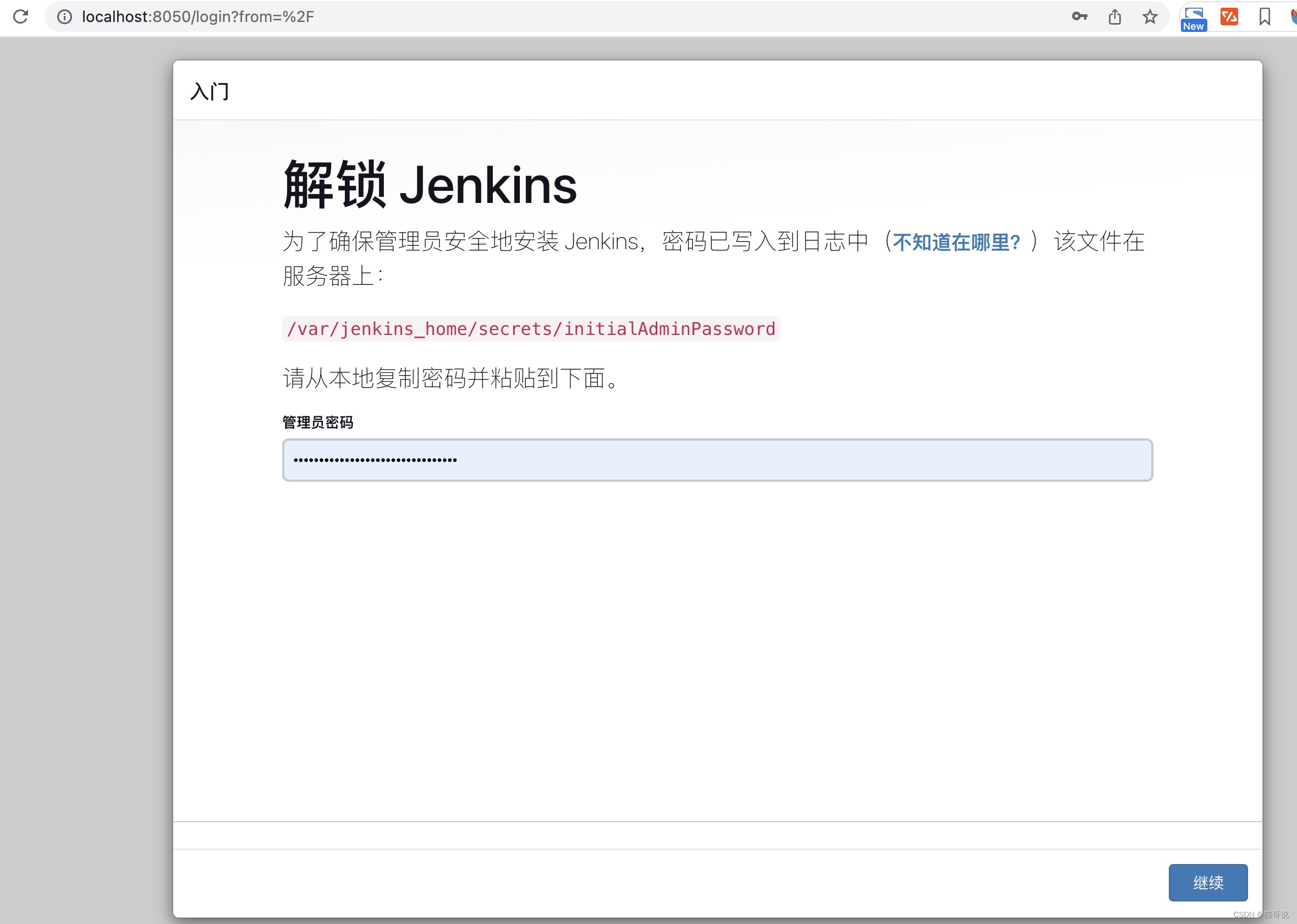Click the CSDN watermark text

(x=1260, y=914)
